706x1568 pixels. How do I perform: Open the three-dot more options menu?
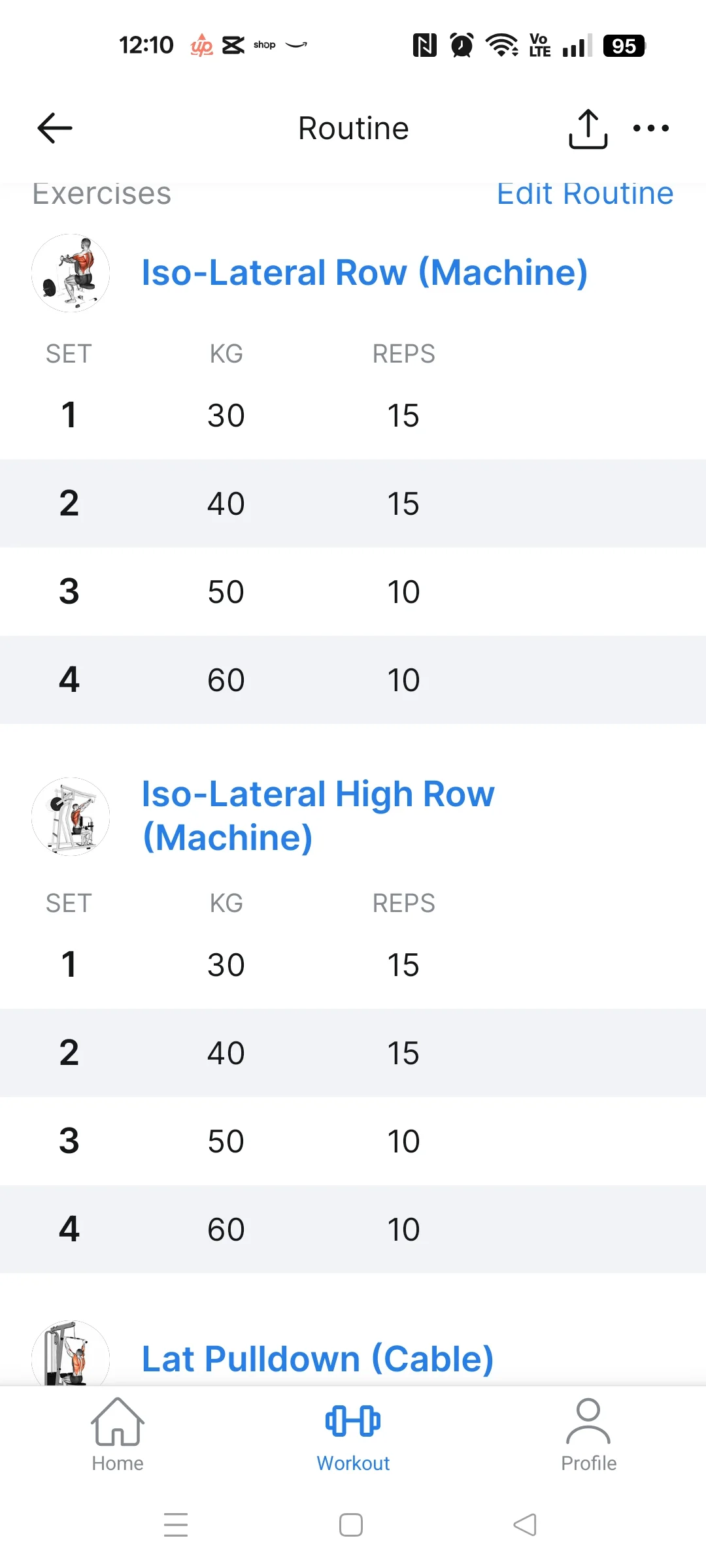point(650,128)
